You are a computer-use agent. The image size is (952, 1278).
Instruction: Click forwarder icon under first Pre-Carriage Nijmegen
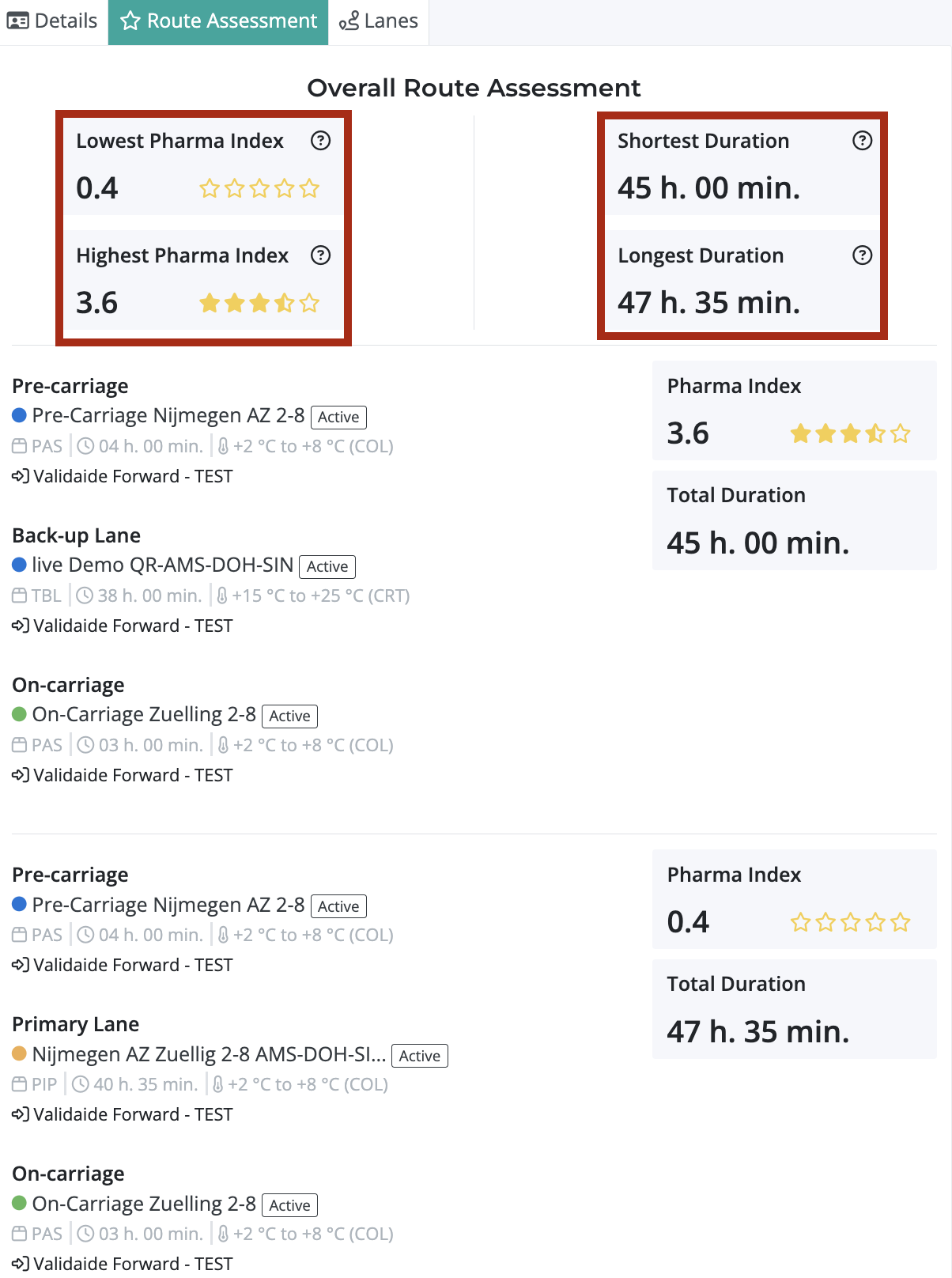(20, 476)
